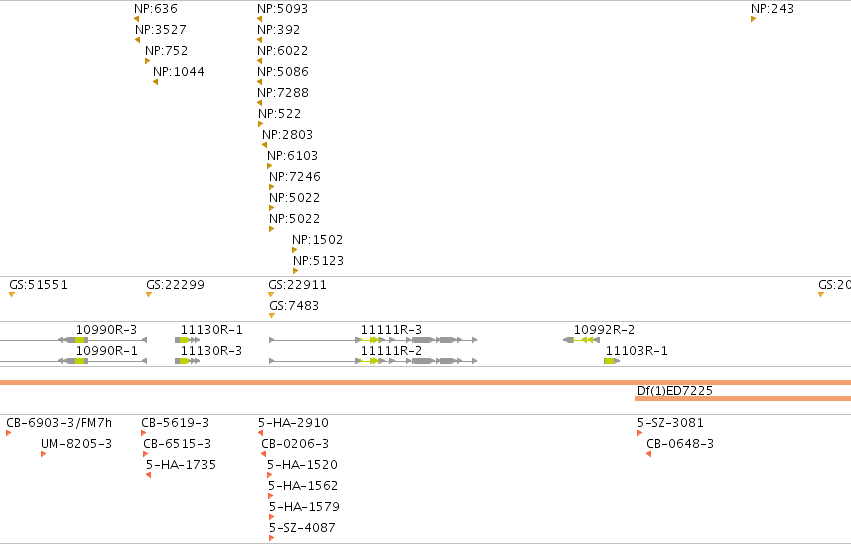This screenshot has width=851, height=544.
Task: Click the down-arrow marker below GS:22299
Action: (149, 295)
